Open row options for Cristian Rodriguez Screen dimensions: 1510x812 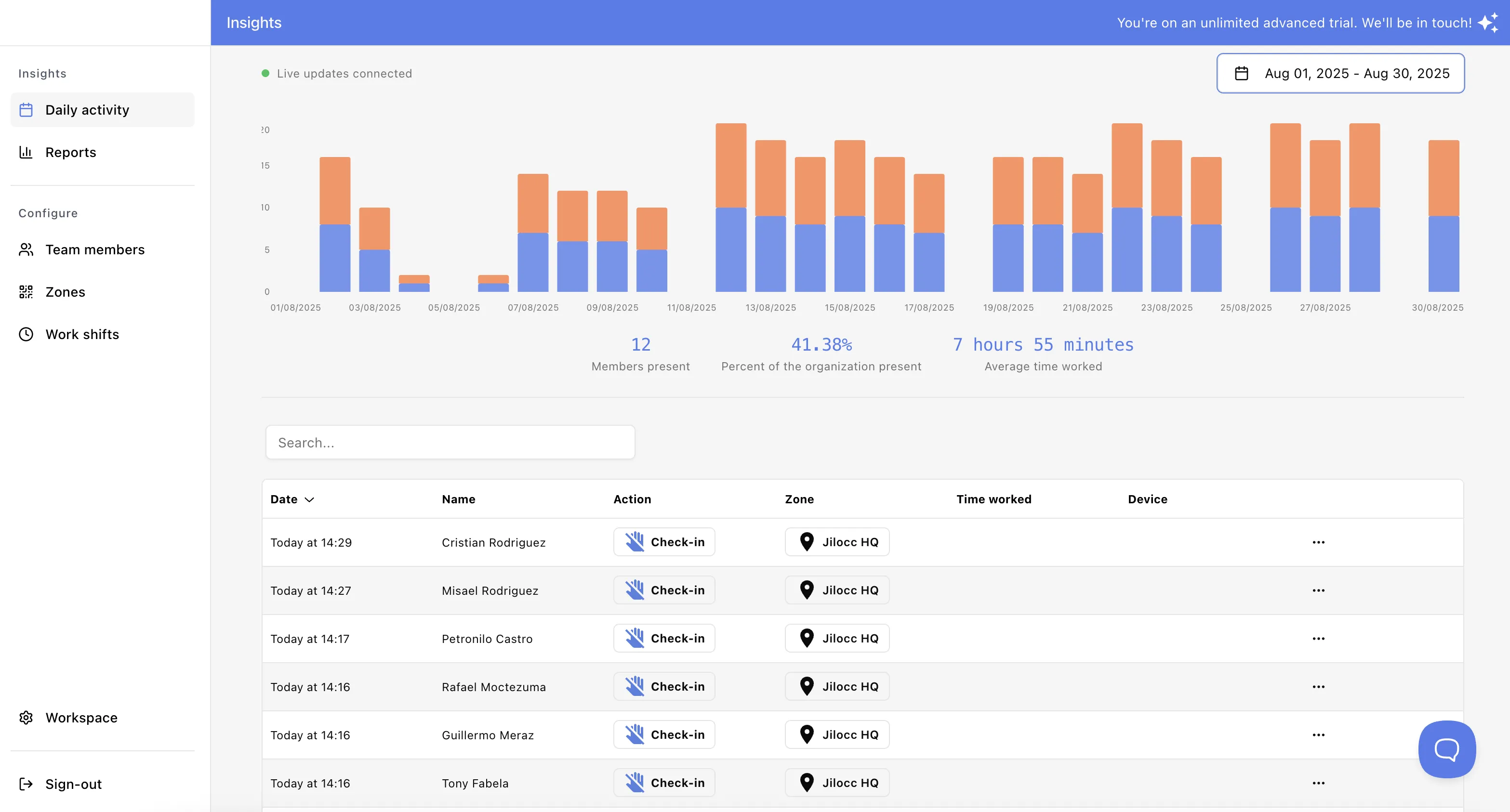pyautogui.click(x=1318, y=542)
